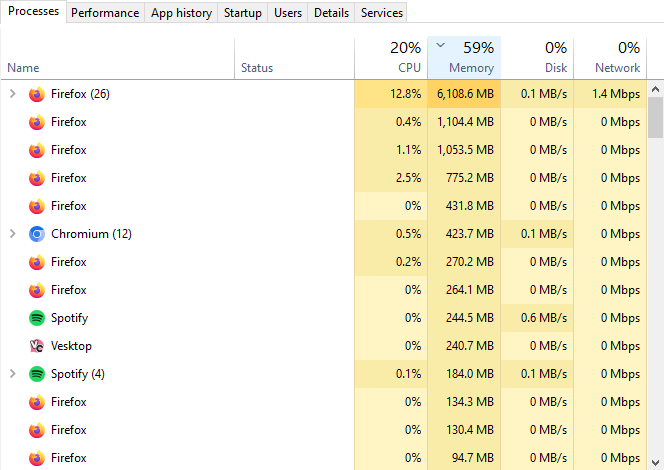Switch to the Details tab

tap(331, 13)
